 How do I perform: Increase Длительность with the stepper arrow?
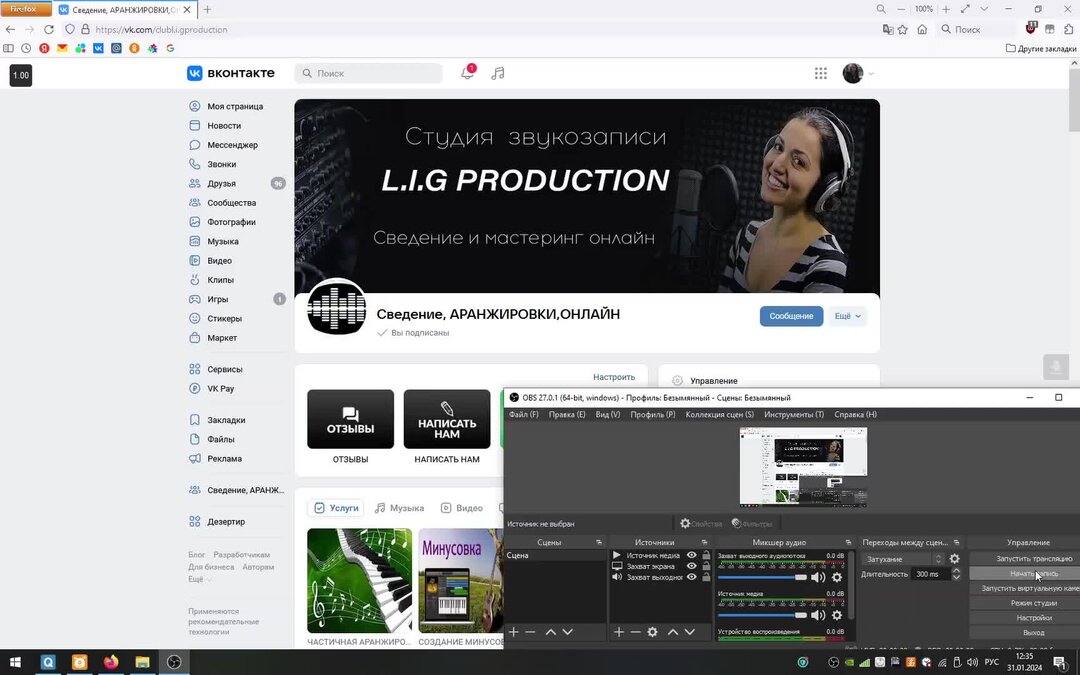click(x=956, y=570)
